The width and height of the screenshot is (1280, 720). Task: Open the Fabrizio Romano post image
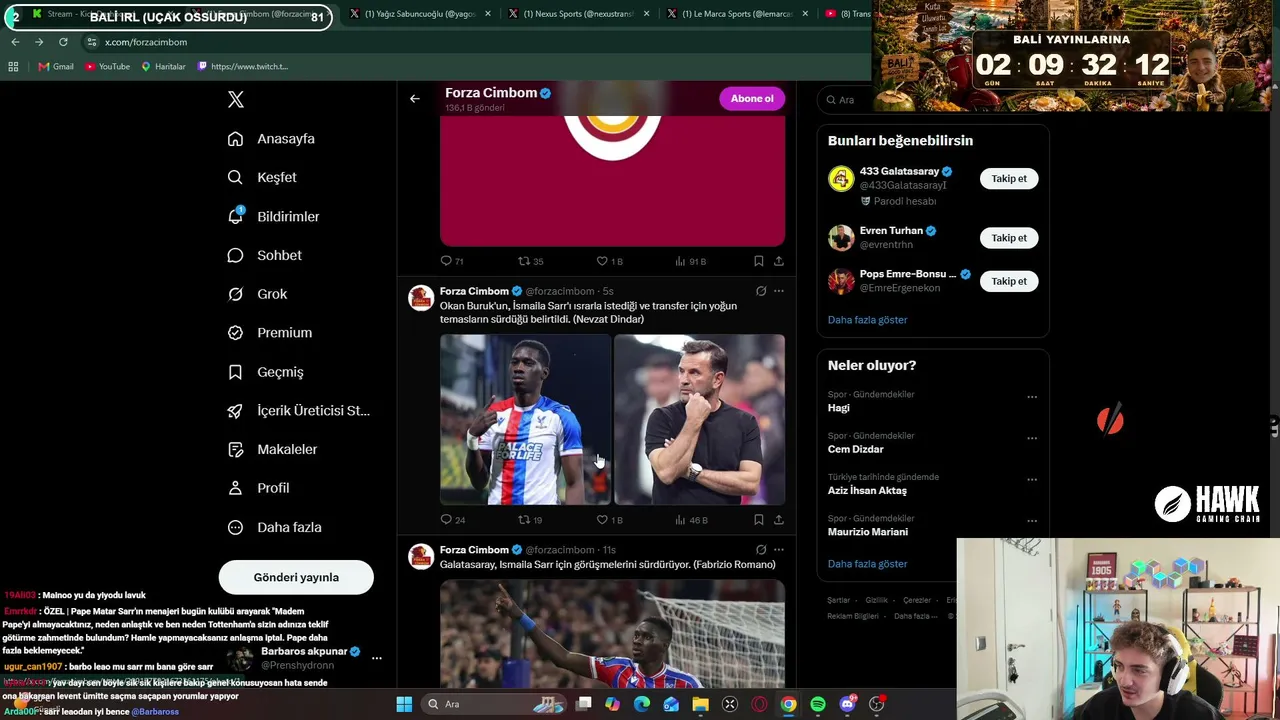point(612,634)
